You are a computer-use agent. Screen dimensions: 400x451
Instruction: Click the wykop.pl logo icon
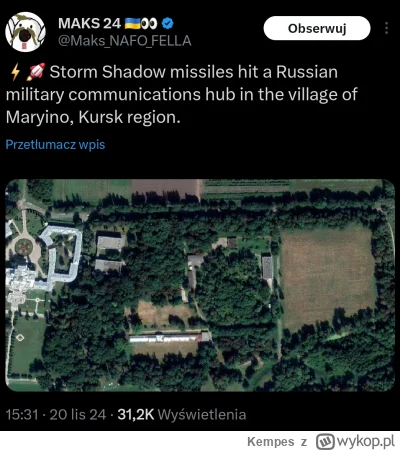[325, 441]
